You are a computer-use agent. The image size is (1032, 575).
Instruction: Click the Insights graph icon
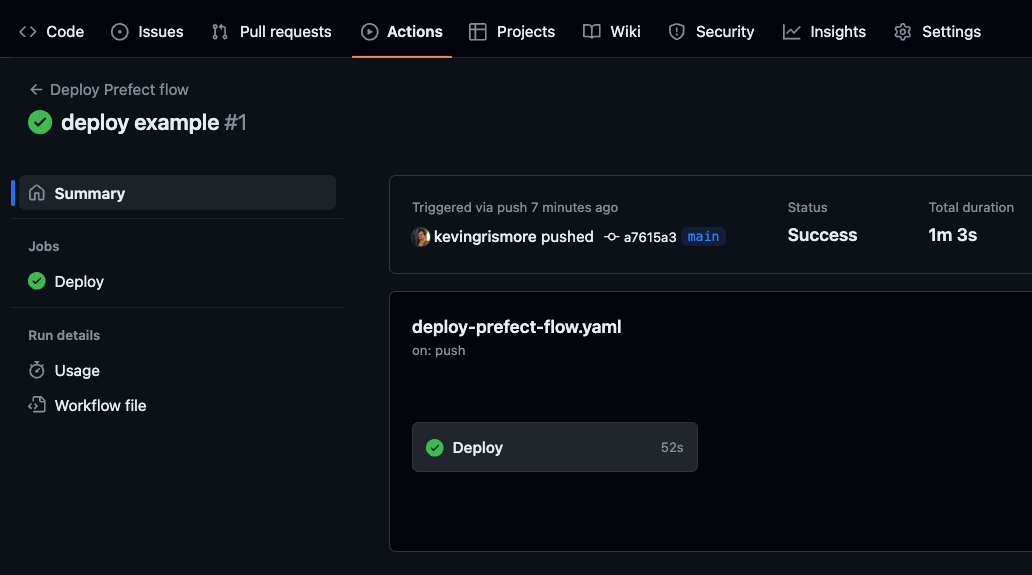[792, 32]
